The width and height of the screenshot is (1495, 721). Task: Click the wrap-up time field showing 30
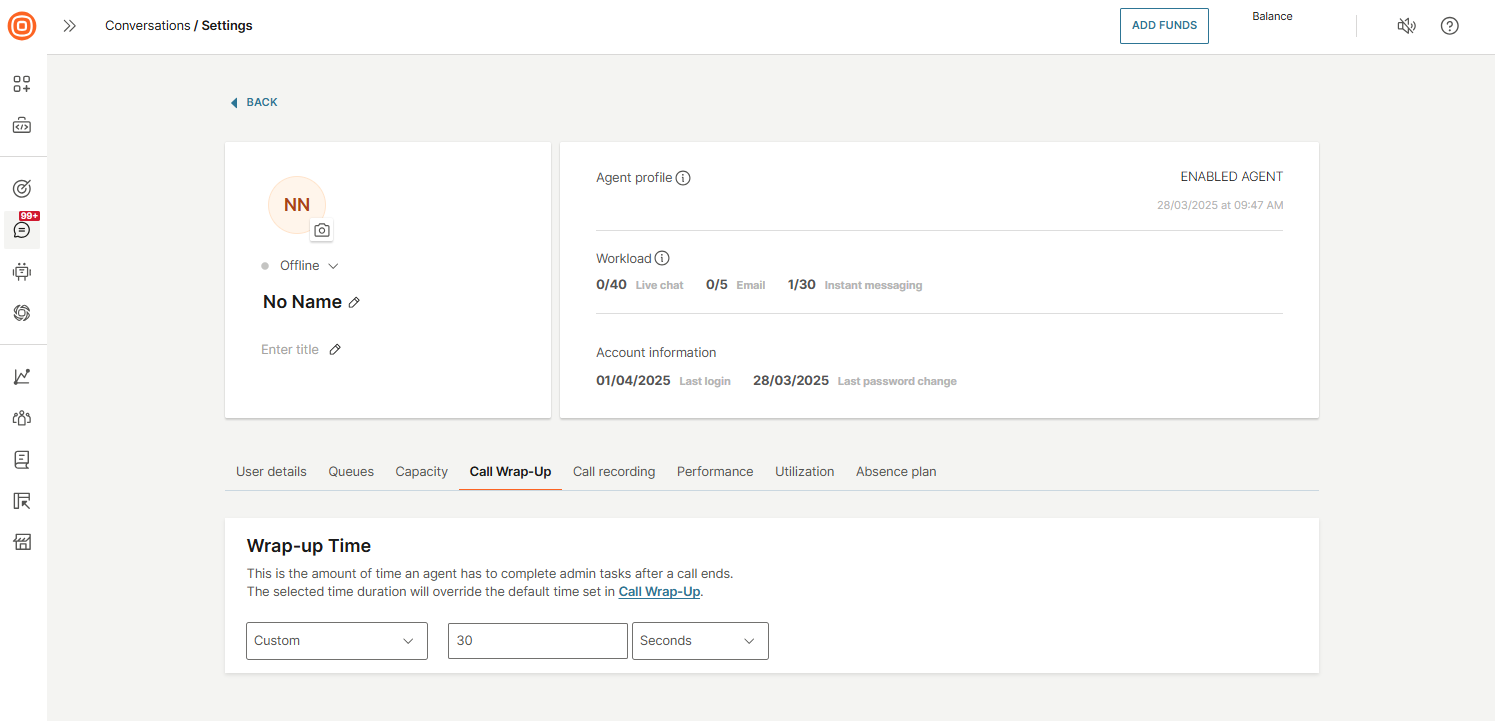point(538,641)
